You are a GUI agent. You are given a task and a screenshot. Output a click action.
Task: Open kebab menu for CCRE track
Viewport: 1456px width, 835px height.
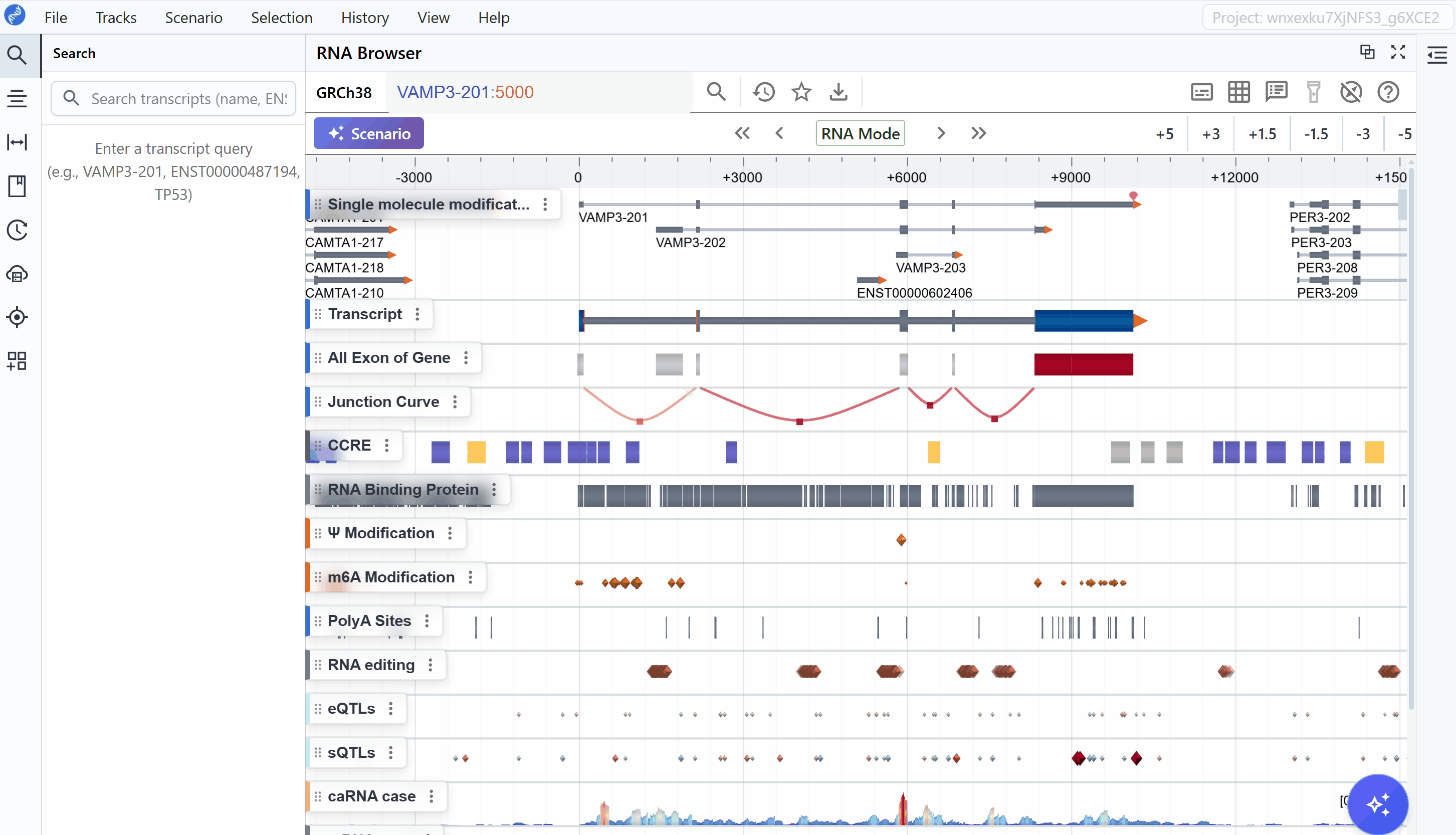click(386, 445)
